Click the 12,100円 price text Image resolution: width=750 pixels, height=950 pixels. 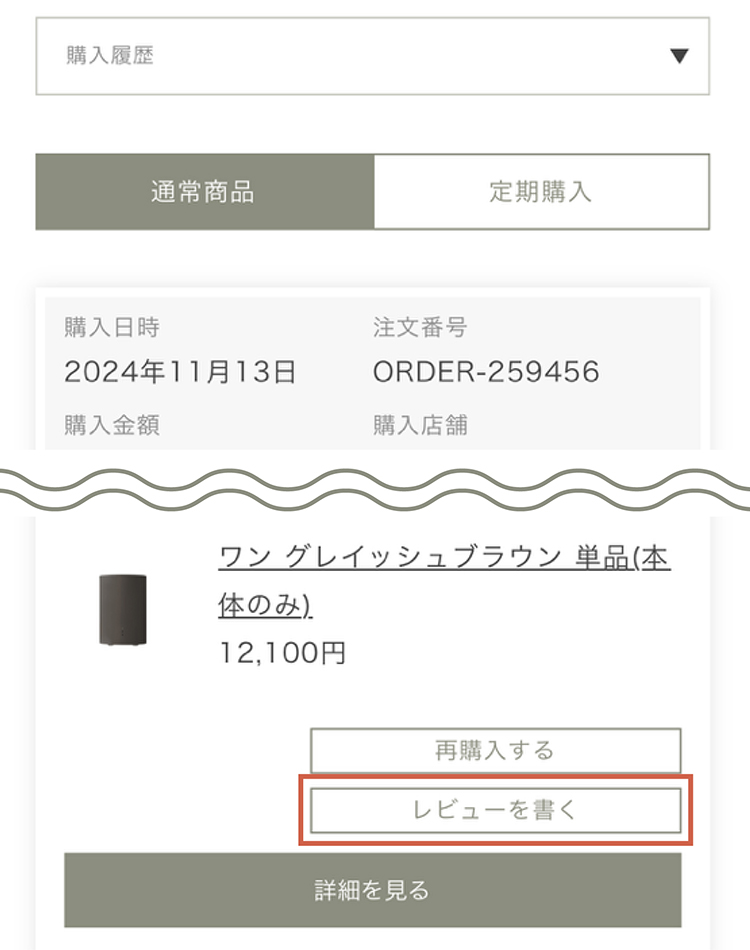[282, 653]
